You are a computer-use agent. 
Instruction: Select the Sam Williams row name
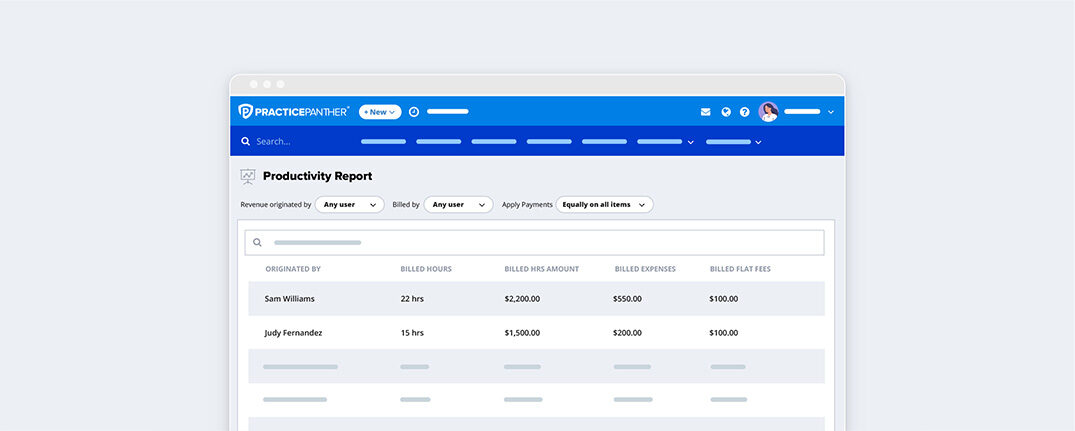289,299
